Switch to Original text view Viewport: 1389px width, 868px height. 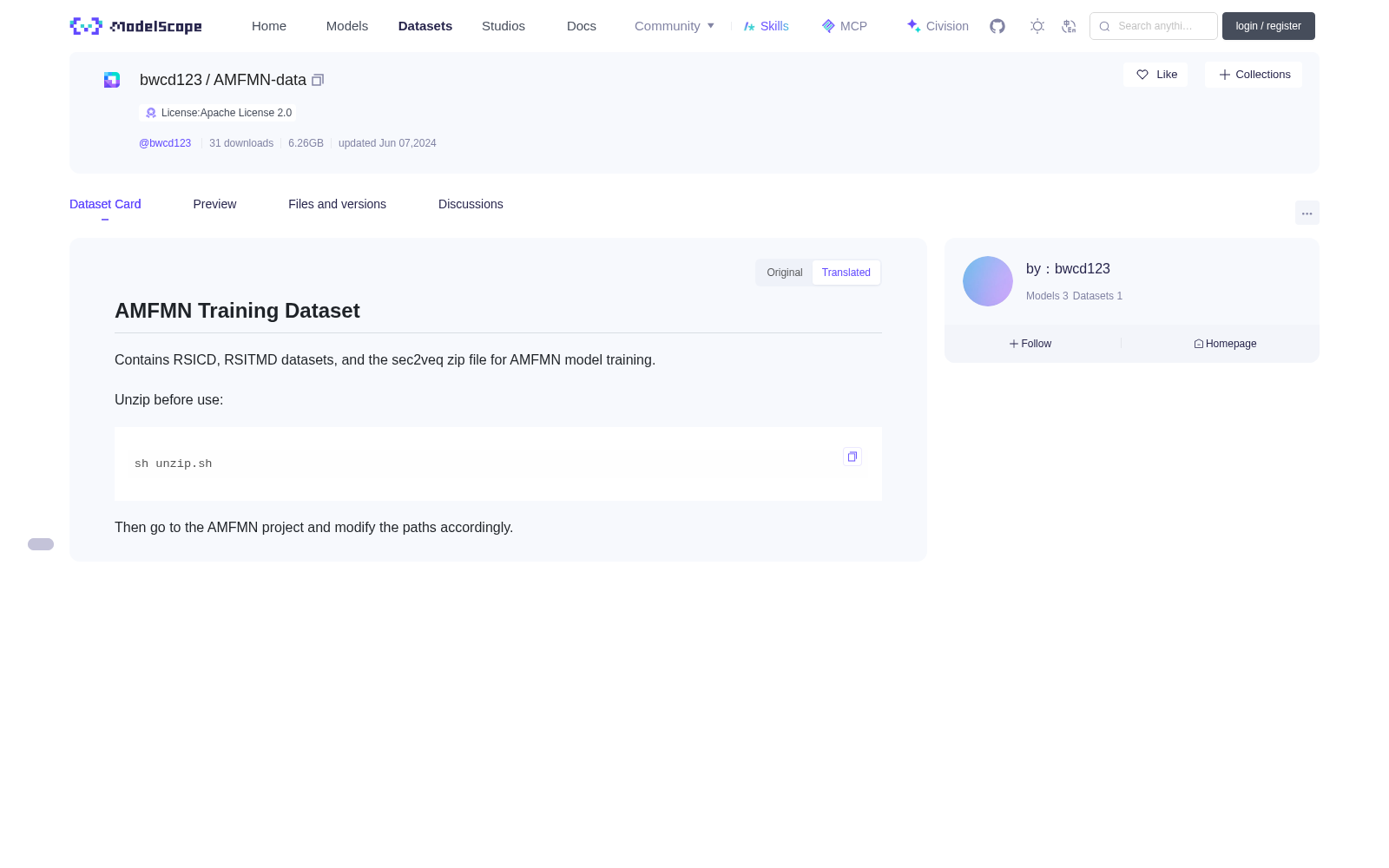coord(785,273)
